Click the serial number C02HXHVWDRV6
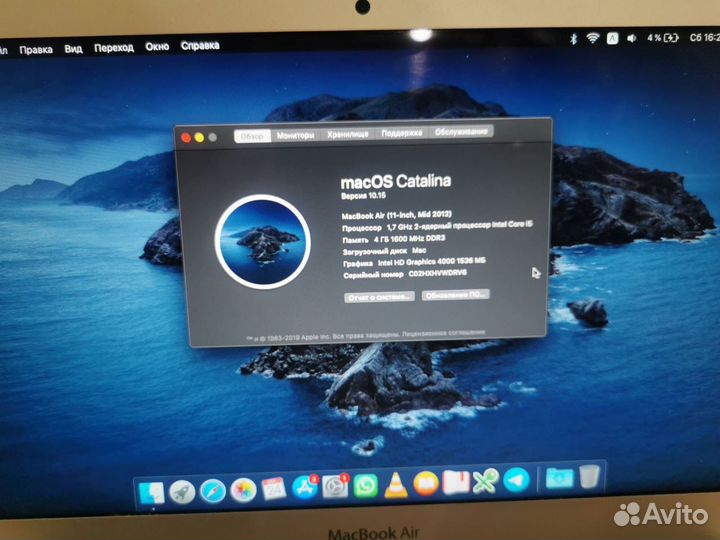 coord(438,273)
